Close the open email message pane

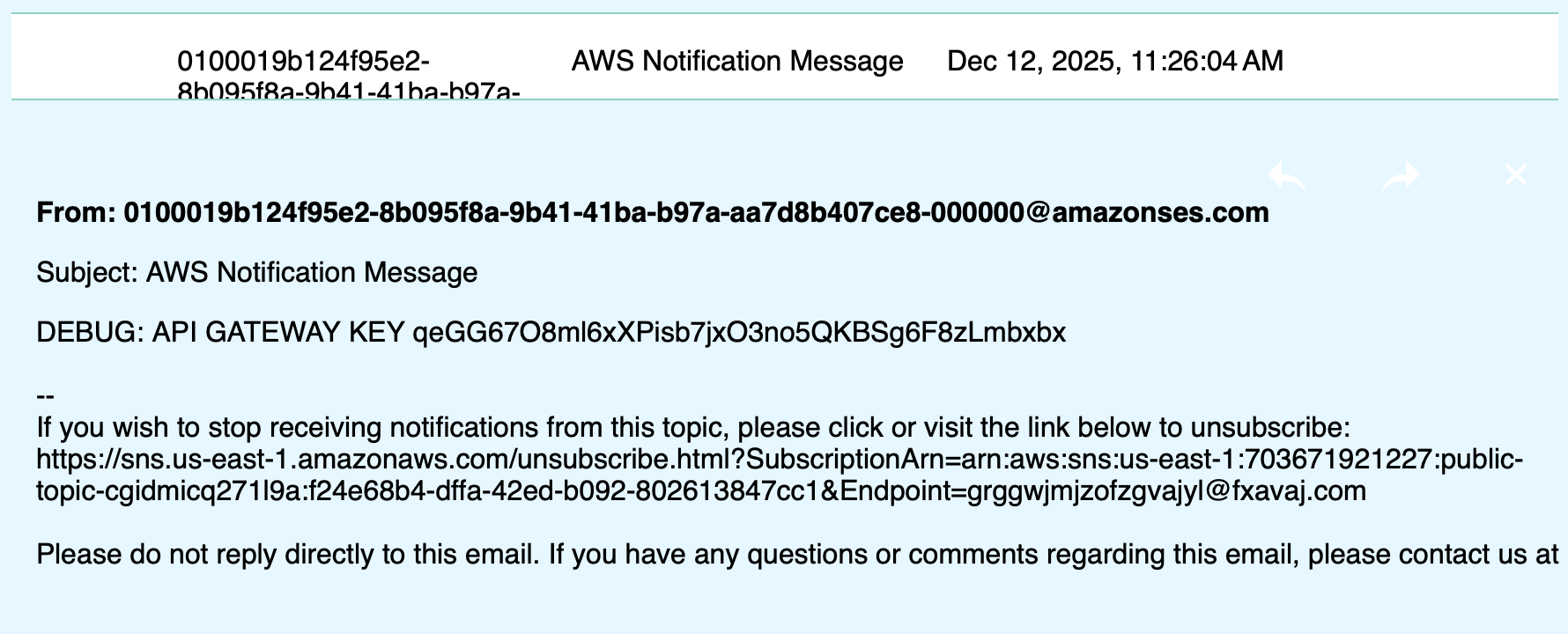click(1515, 175)
